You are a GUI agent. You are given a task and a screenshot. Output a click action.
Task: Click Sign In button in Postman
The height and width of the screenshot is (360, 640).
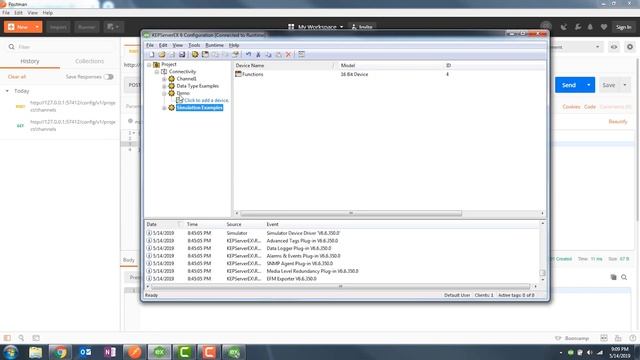(x=623, y=27)
